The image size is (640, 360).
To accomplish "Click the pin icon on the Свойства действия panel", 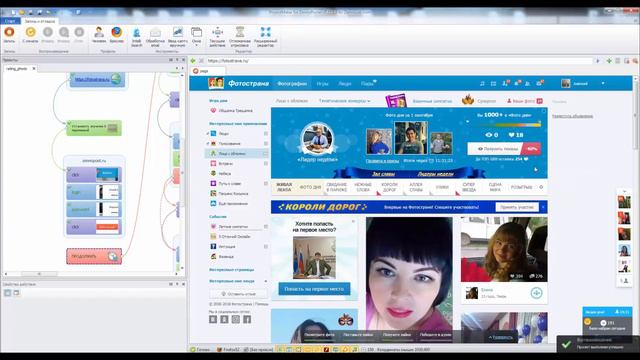I will click(177, 284).
